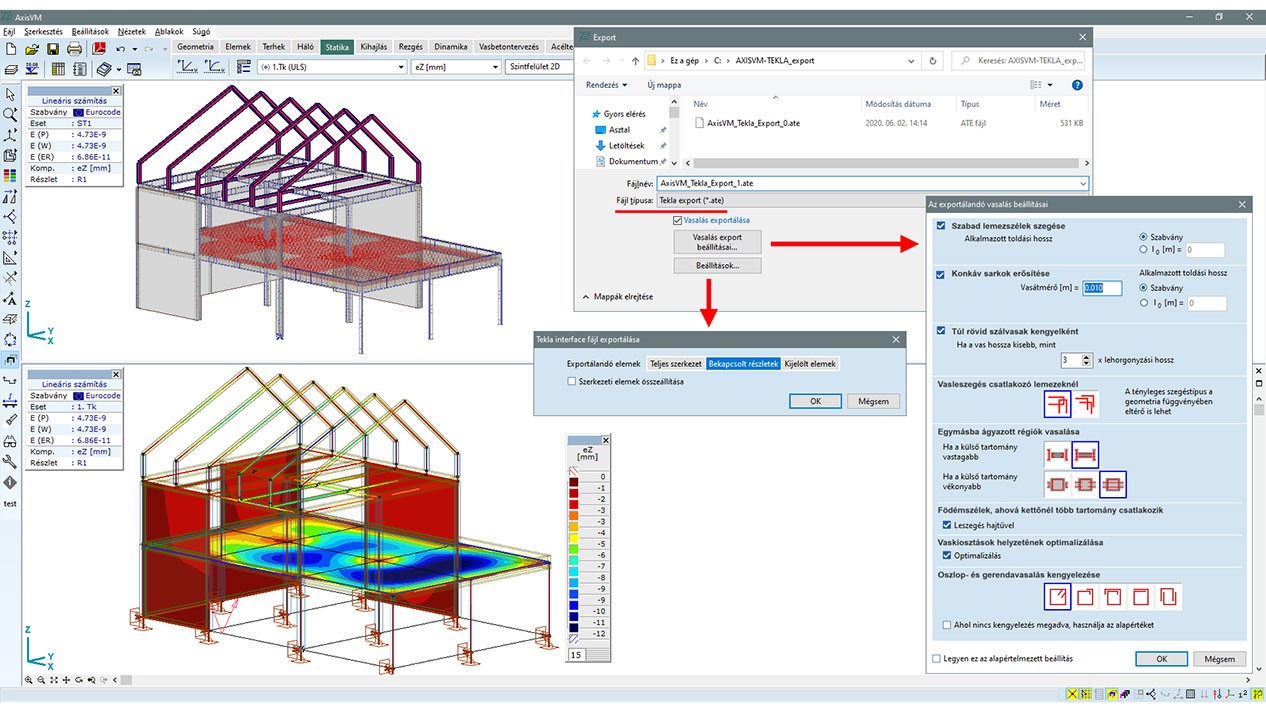Choose the first slab-edge stirrup type icon
Image resolution: width=1266 pixels, height=712 pixels.
coord(1058,404)
